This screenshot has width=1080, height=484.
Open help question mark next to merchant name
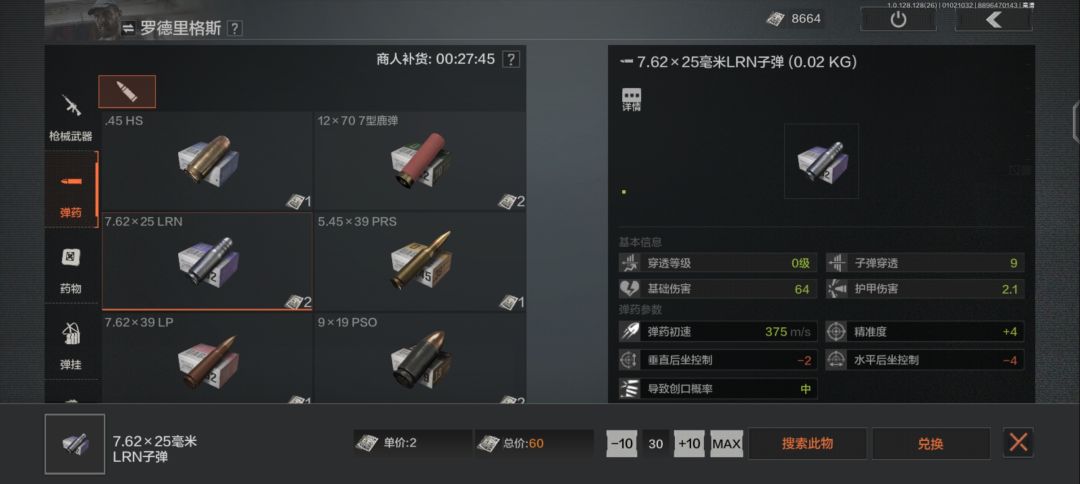click(235, 28)
